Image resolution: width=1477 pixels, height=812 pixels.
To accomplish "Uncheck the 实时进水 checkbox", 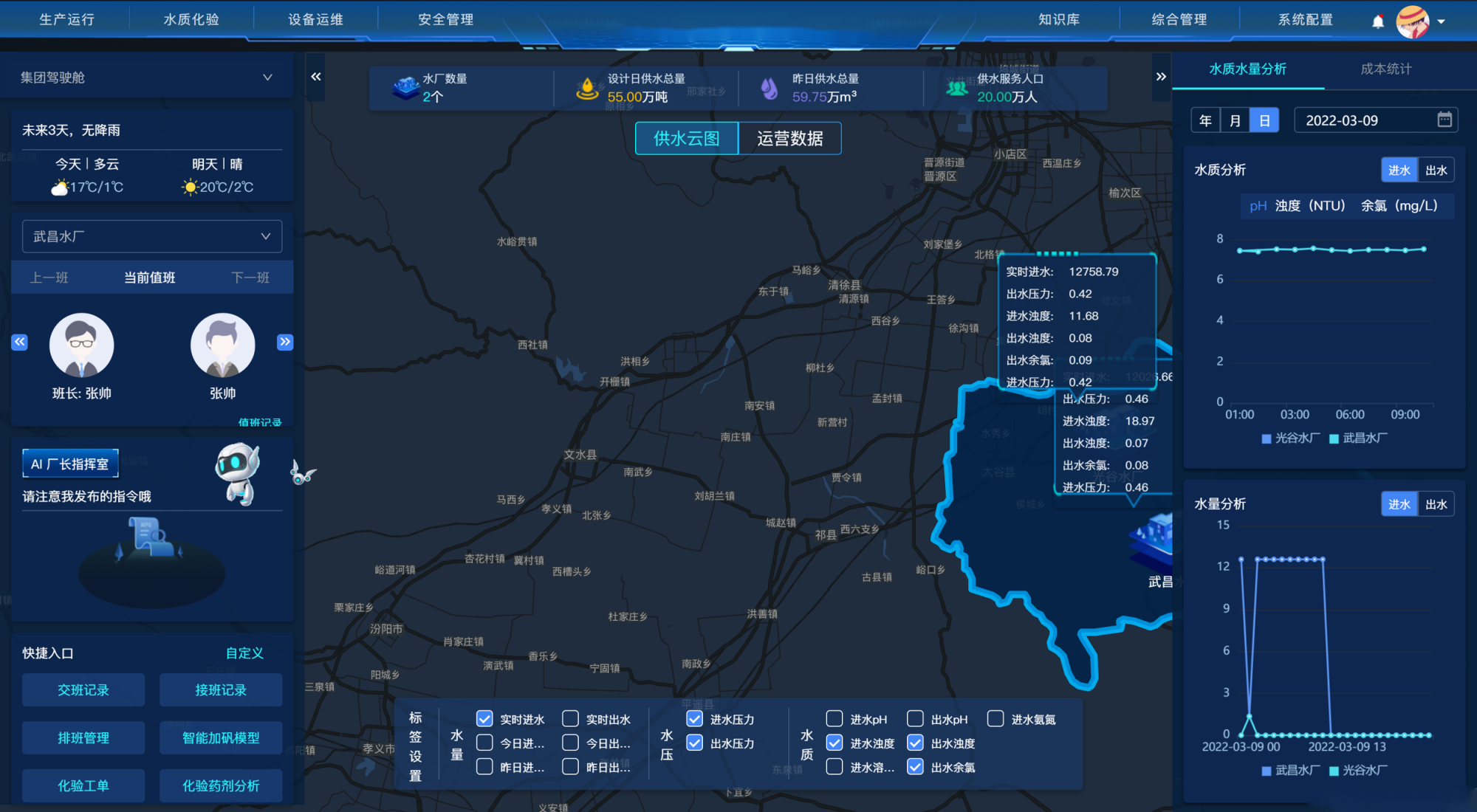I will (x=484, y=719).
